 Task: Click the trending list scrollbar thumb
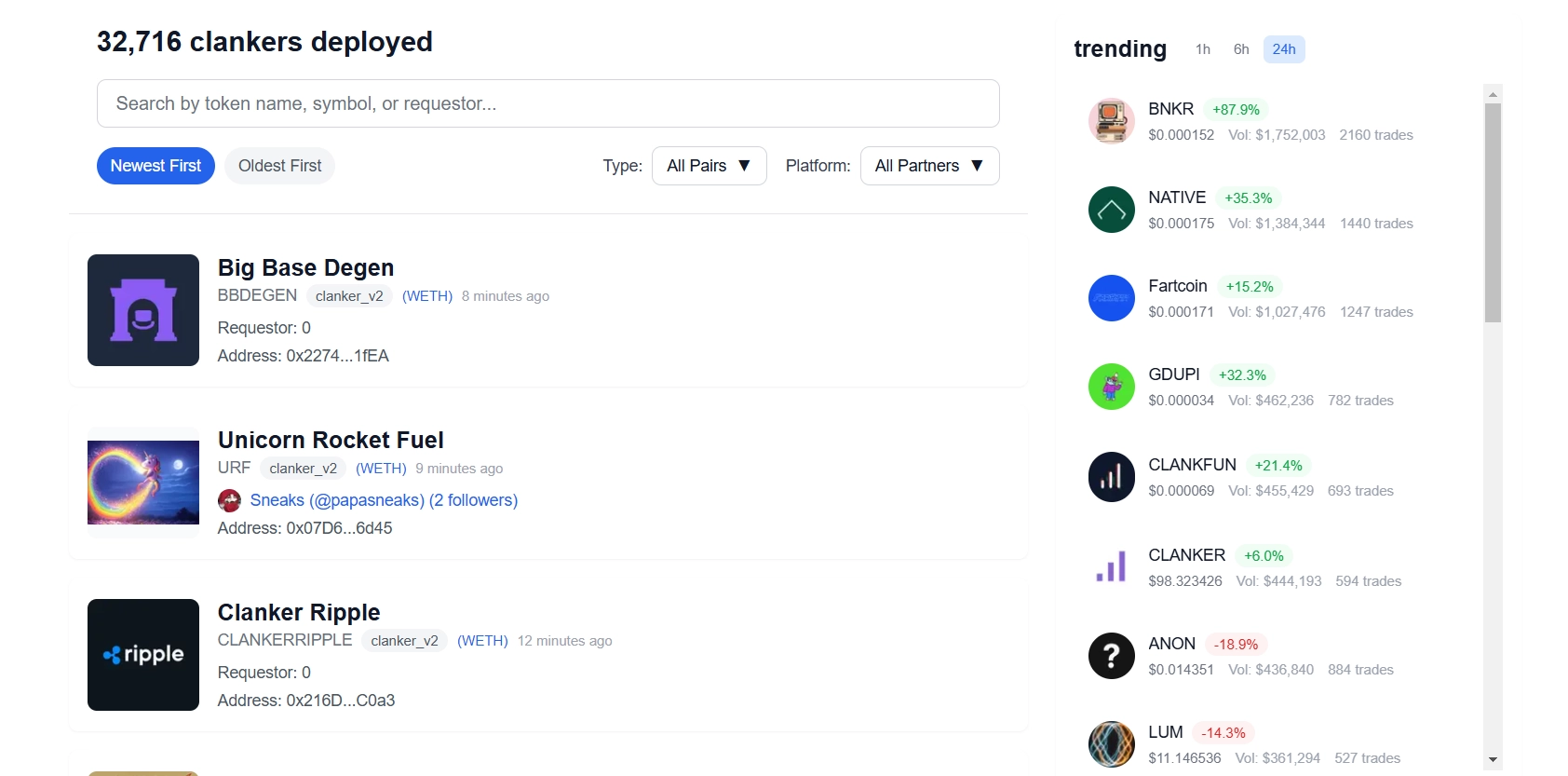[x=1493, y=212]
